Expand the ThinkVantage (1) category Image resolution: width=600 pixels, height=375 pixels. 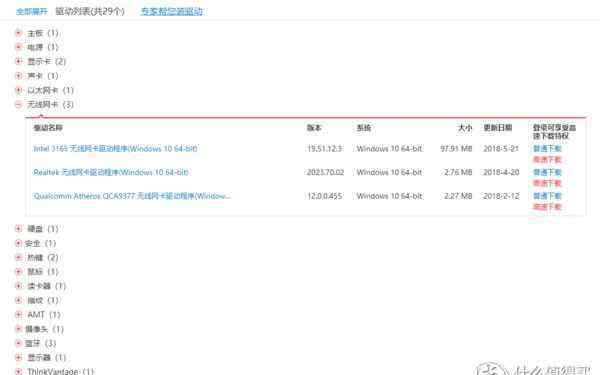[x=18, y=371]
